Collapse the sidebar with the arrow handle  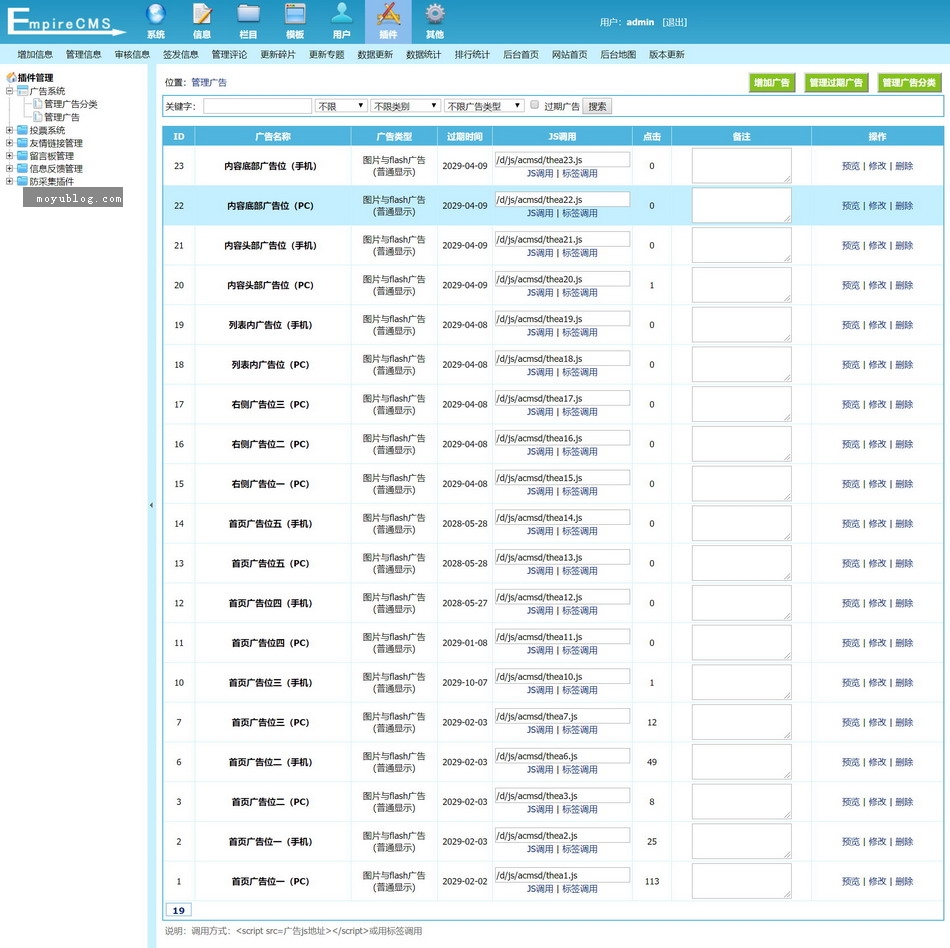tap(151, 505)
